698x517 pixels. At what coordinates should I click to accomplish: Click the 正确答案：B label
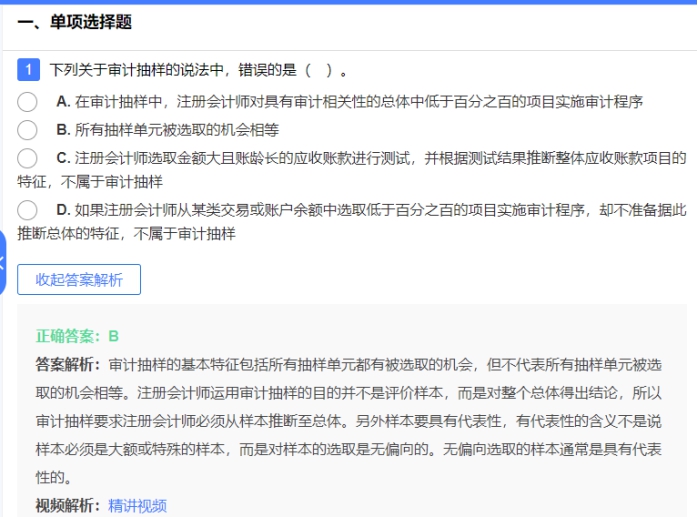tap(77, 336)
